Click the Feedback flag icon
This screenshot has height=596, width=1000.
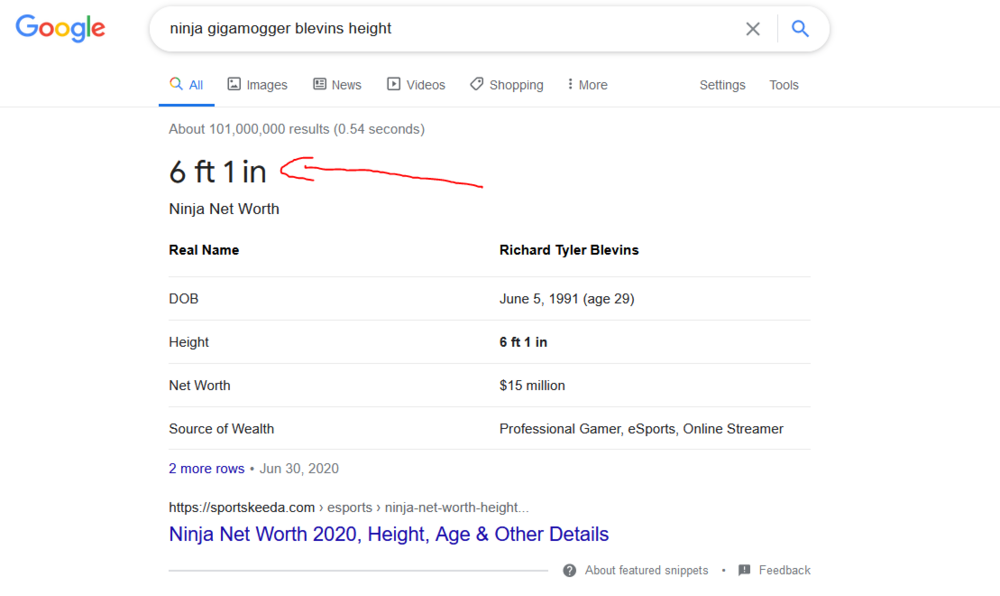(744, 570)
